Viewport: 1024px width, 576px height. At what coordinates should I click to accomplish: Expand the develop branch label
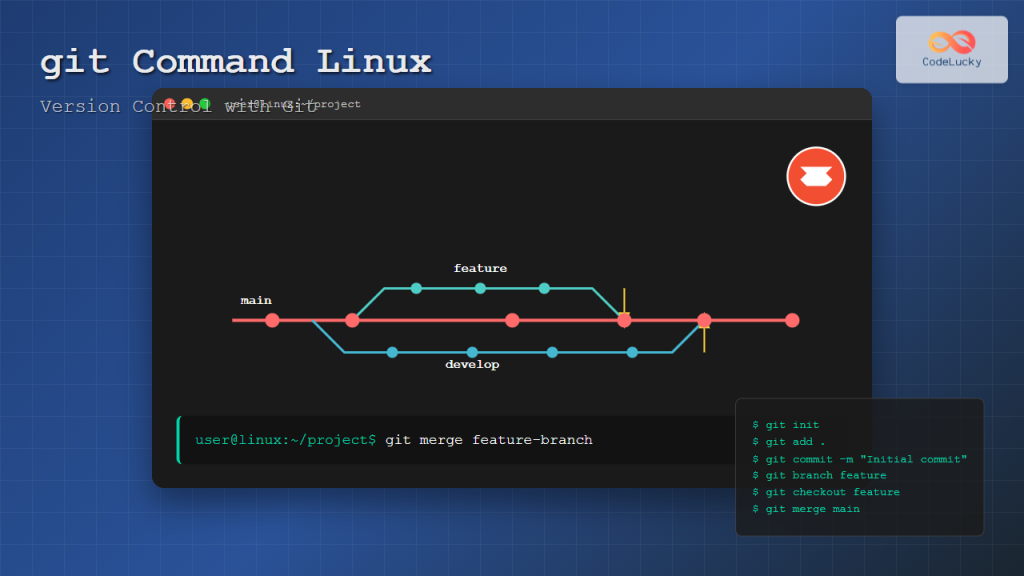pos(473,365)
